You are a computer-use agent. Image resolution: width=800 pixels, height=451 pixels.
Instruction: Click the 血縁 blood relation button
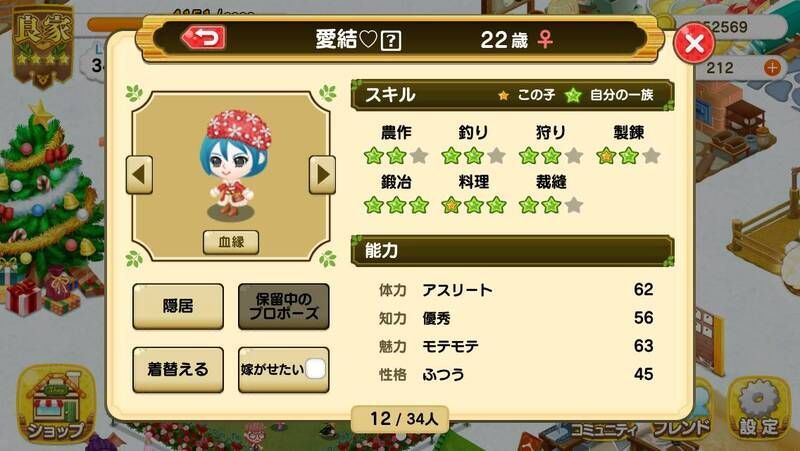point(231,242)
